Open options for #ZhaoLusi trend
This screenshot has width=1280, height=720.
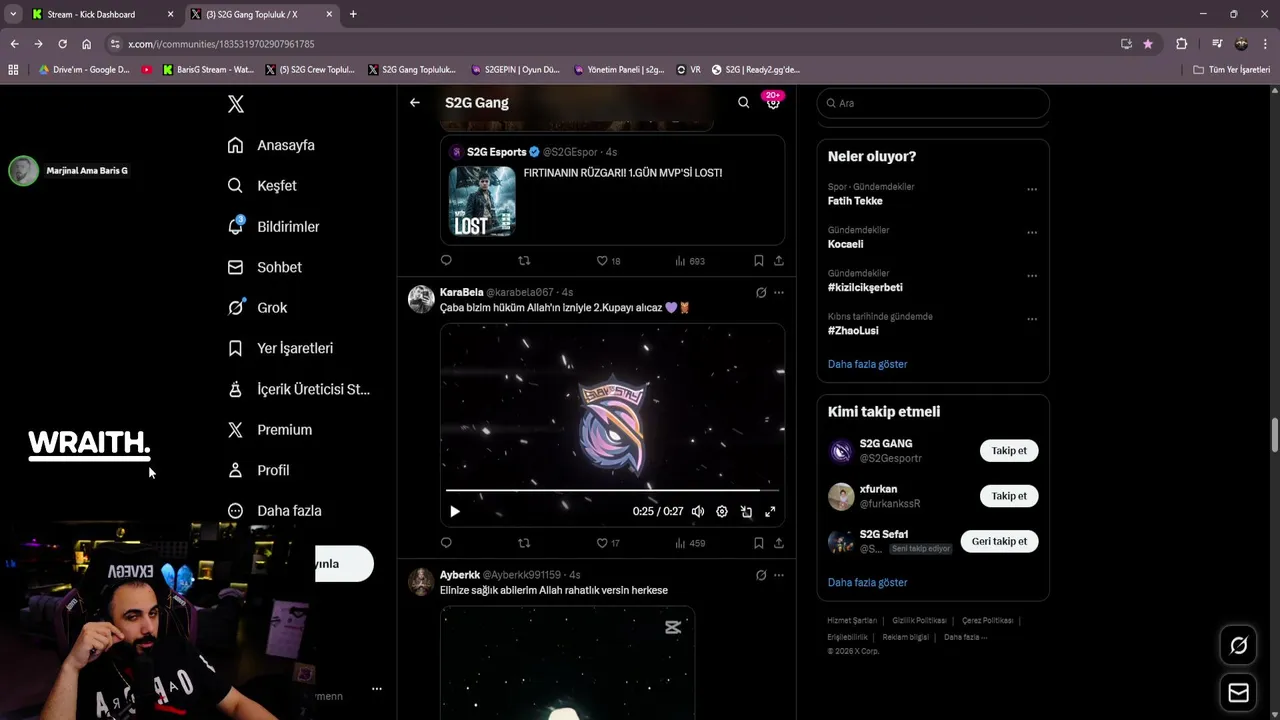[x=1032, y=319]
